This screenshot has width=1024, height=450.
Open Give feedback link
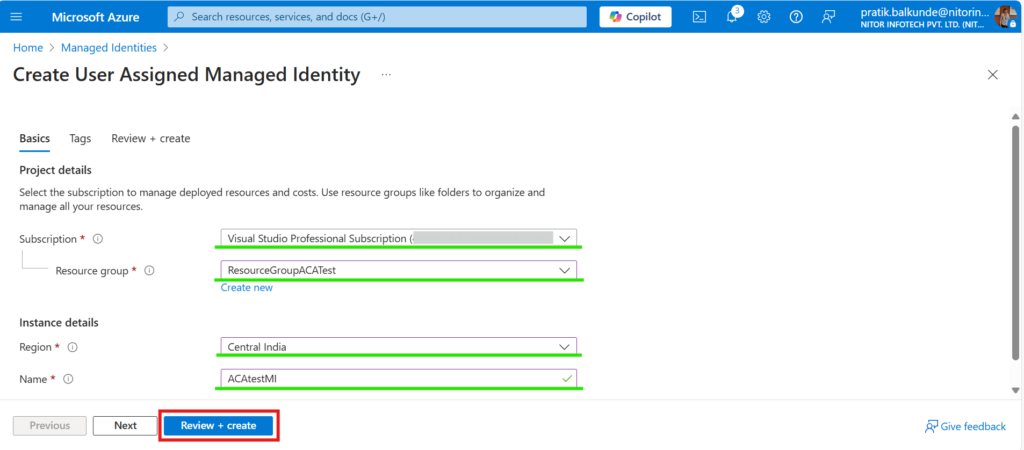[x=965, y=426]
